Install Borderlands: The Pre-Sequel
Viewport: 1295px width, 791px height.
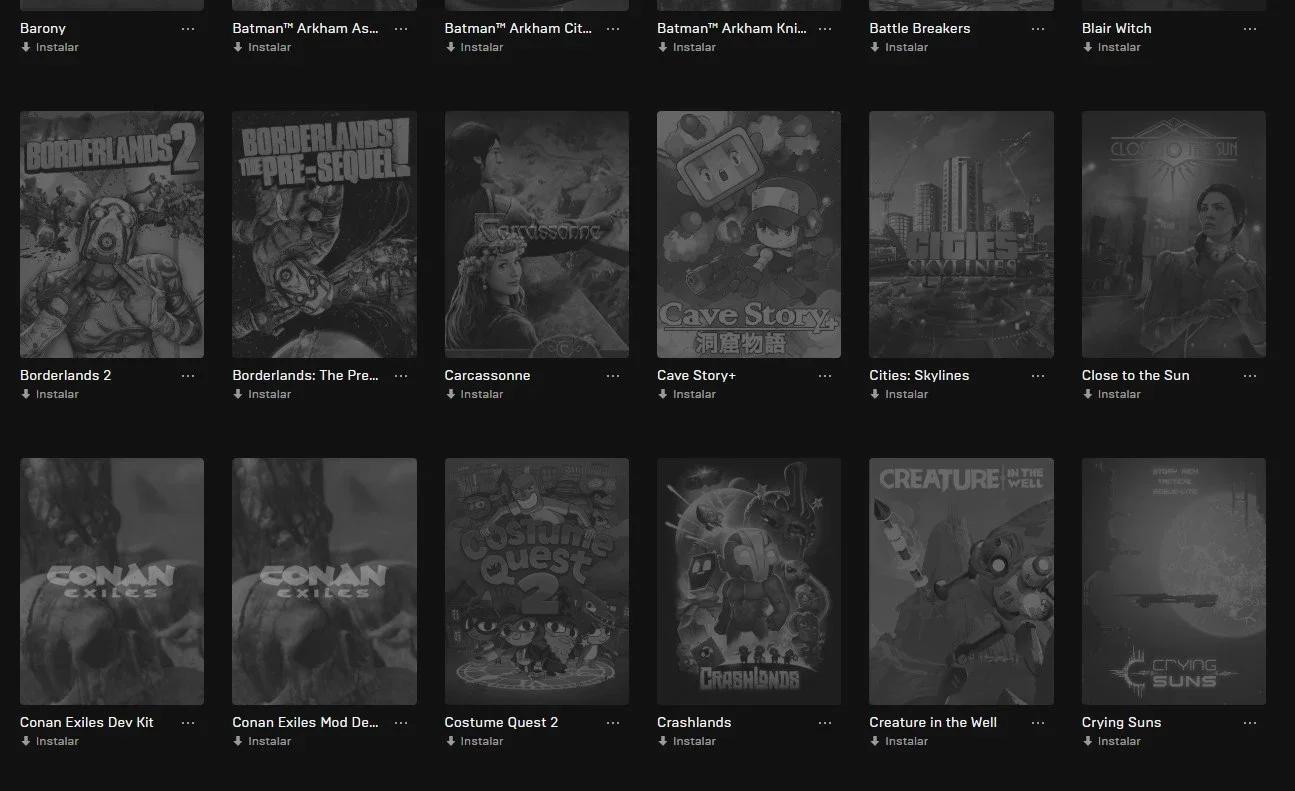(262, 394)
